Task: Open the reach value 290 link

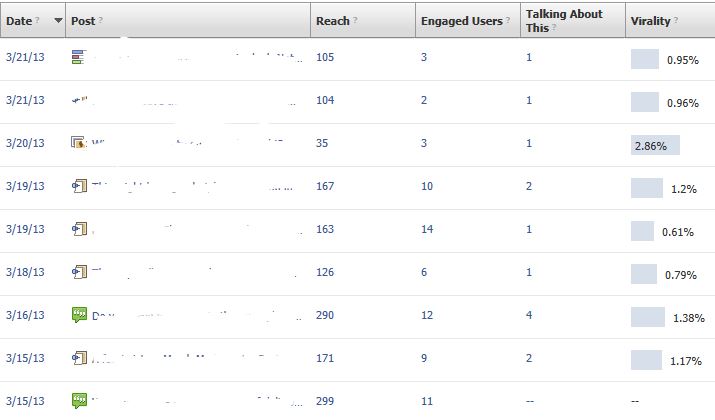Action: pyautogui.click(x=325, y=316)
